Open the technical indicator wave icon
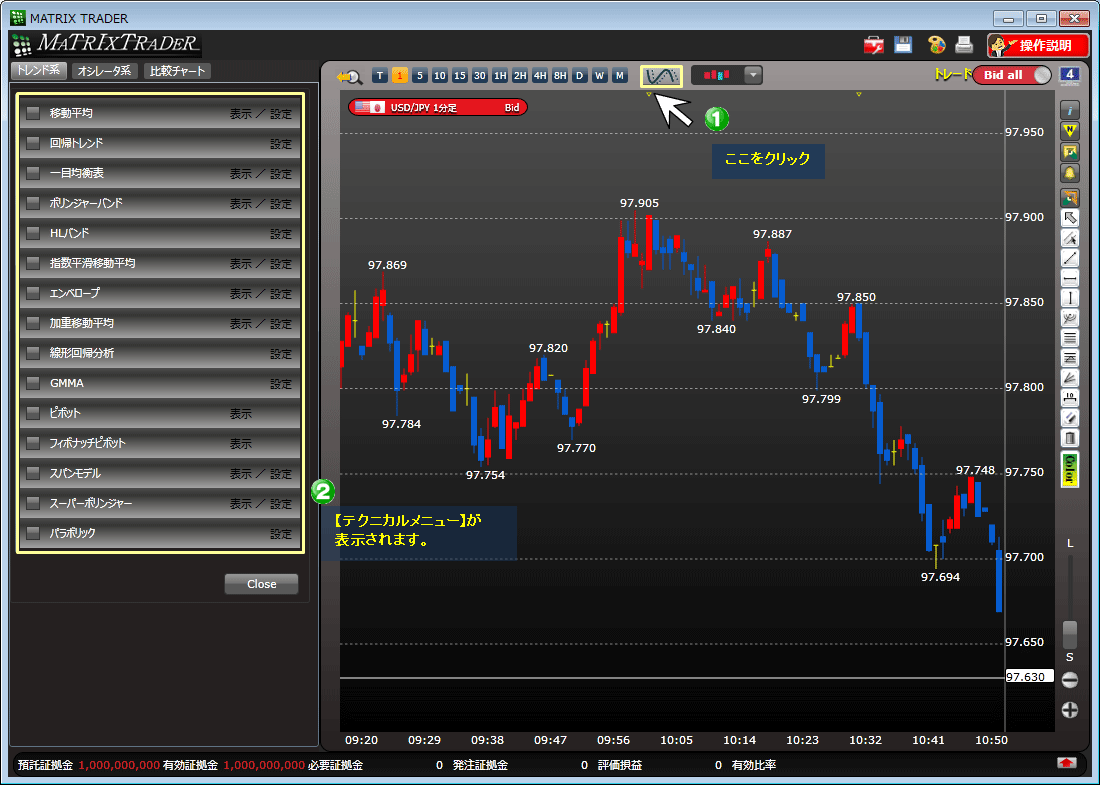1100x785 pixels. 661,76
